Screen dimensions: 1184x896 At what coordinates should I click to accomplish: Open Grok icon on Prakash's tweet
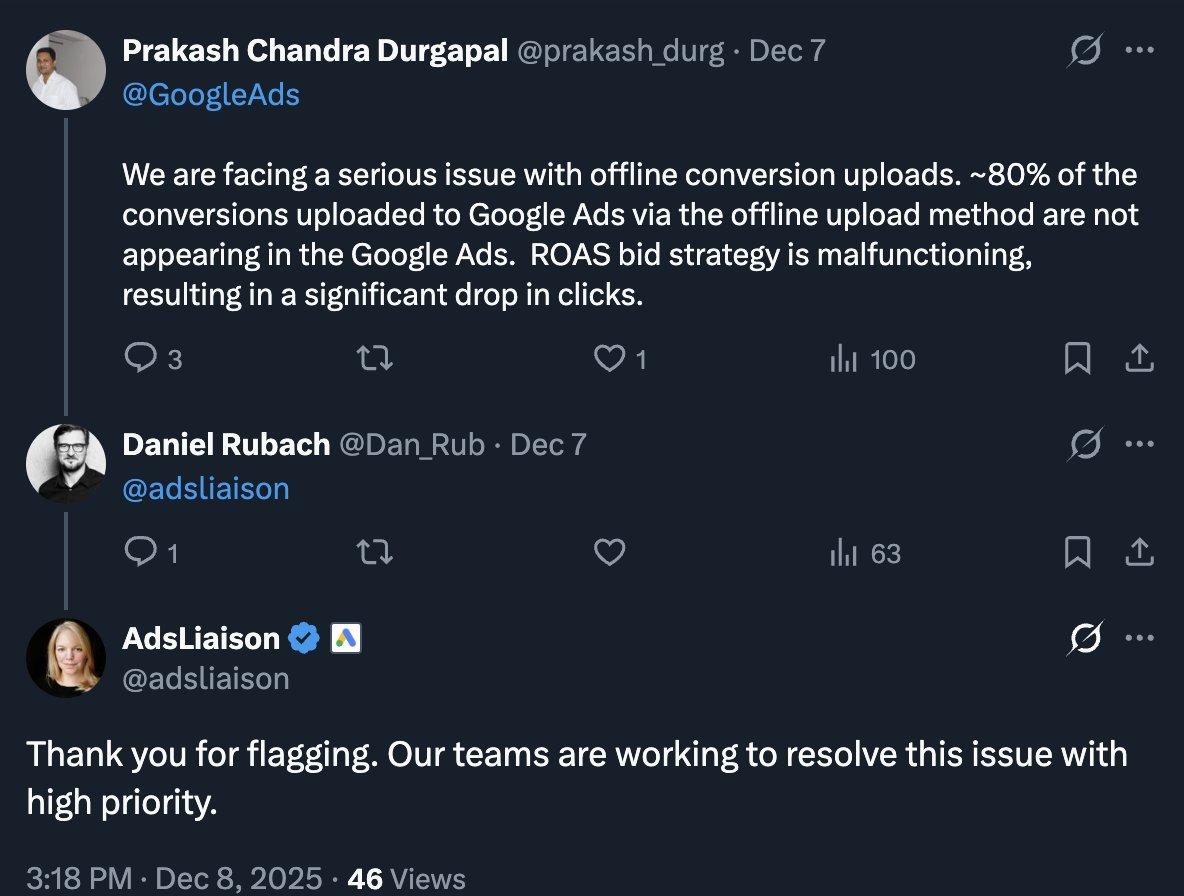point(1085,51)
